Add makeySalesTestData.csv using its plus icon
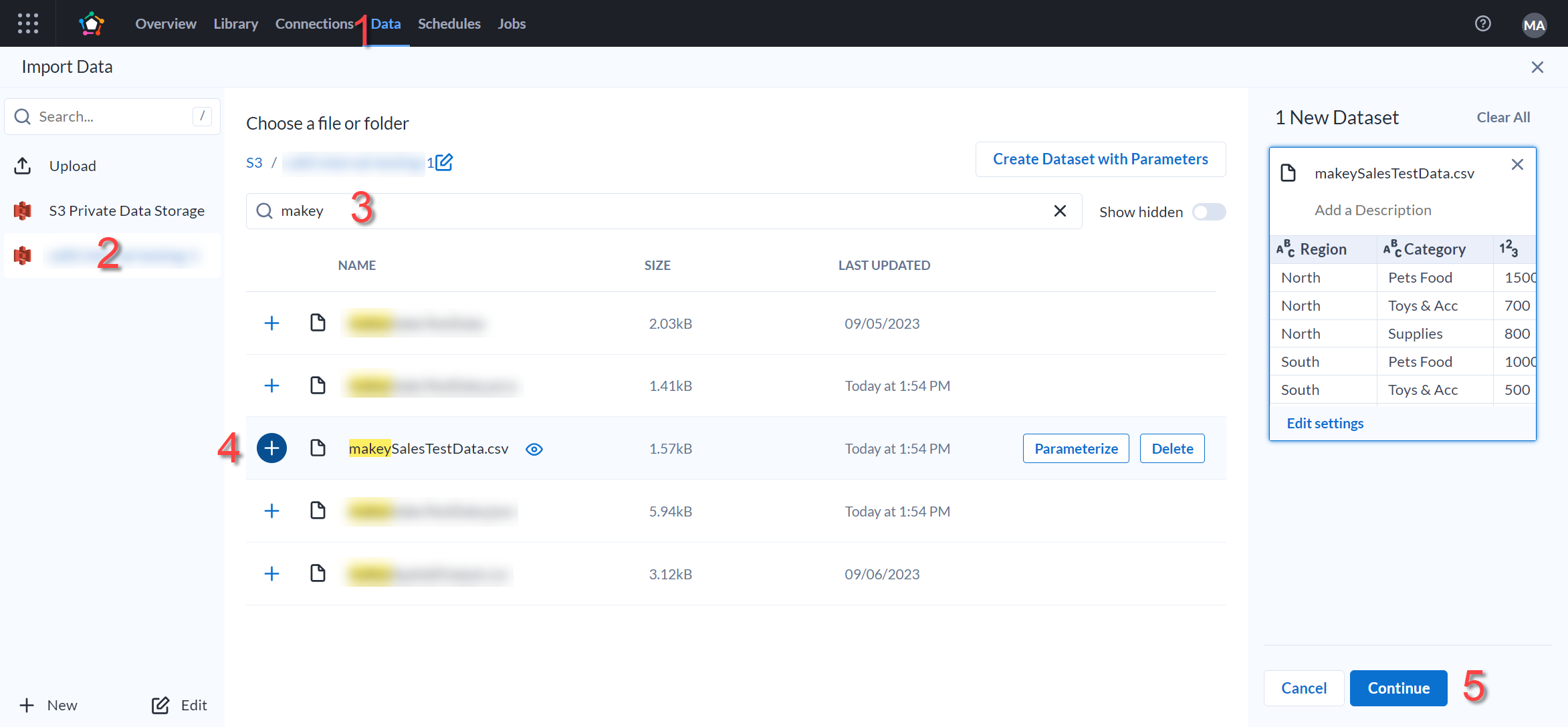Image resolution: width=1568 pixels, height=727 pixels. (271, 448)
